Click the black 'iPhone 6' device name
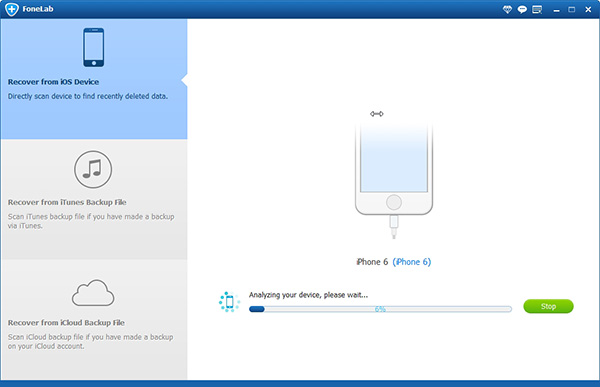The height and width of the screenshot is (387, 600). tap(372, 262)
